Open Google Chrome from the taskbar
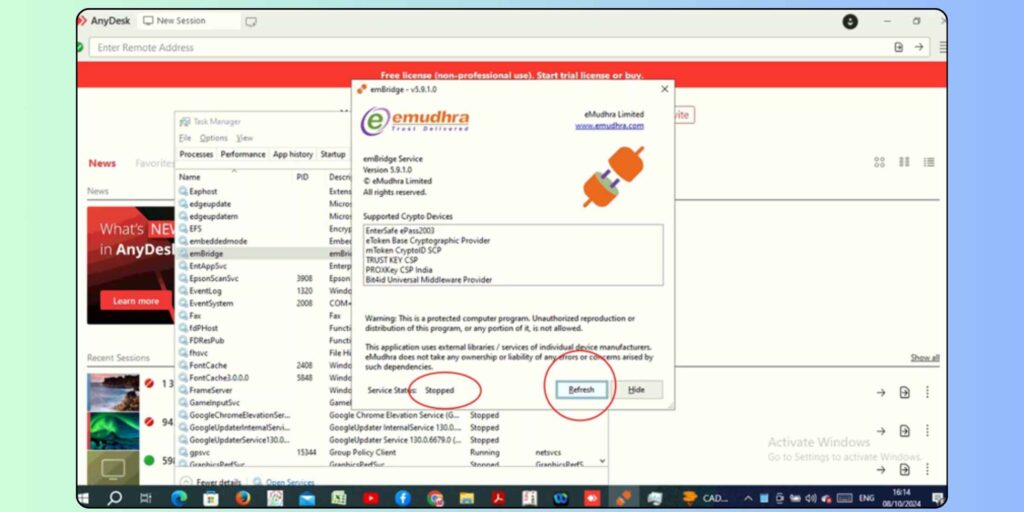1024x512 pixels. 435,498
